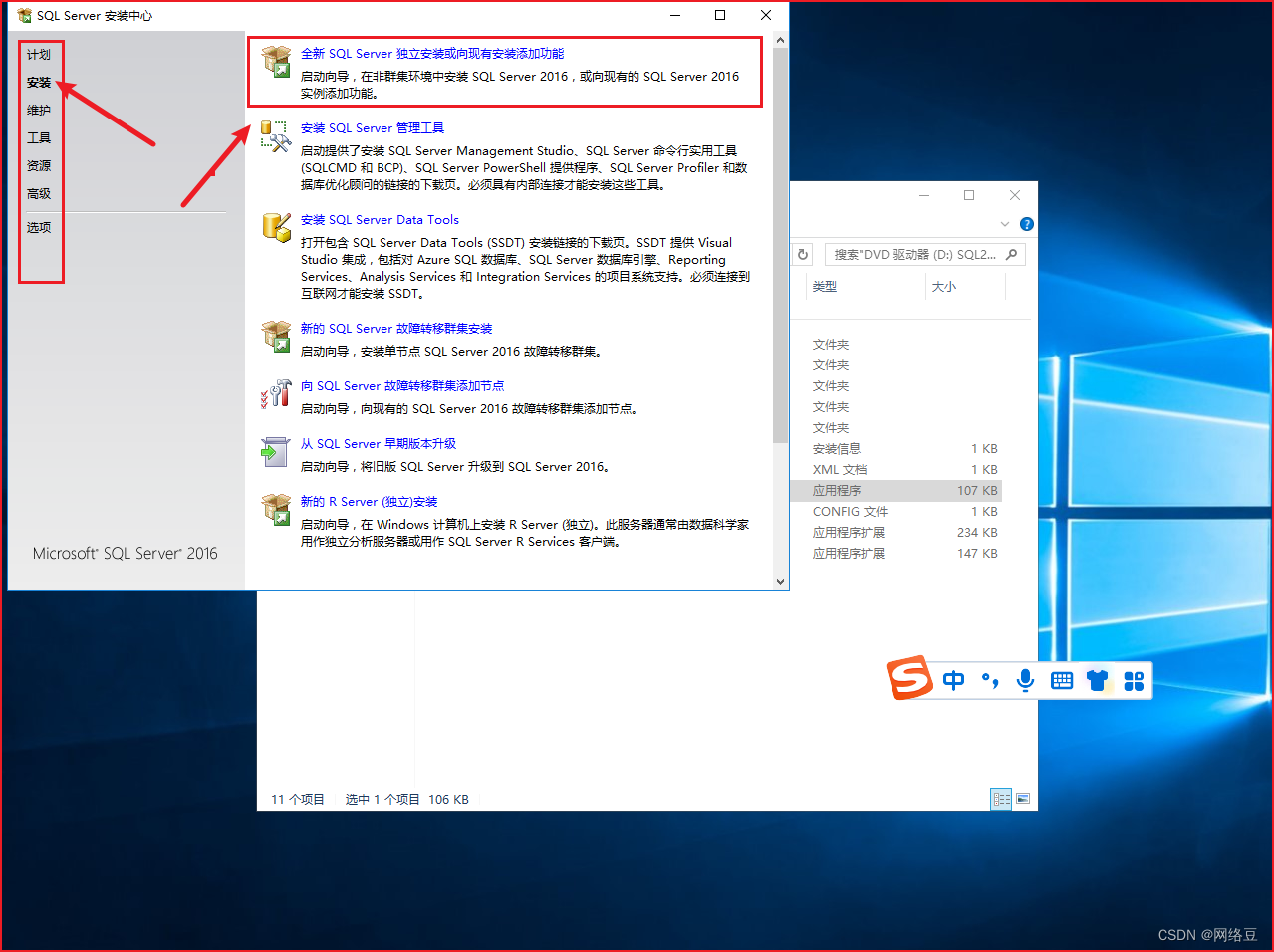Select 维护 in the left sidebar
1274x952 pixels.
pyautogui.click(x=39, y=111)
